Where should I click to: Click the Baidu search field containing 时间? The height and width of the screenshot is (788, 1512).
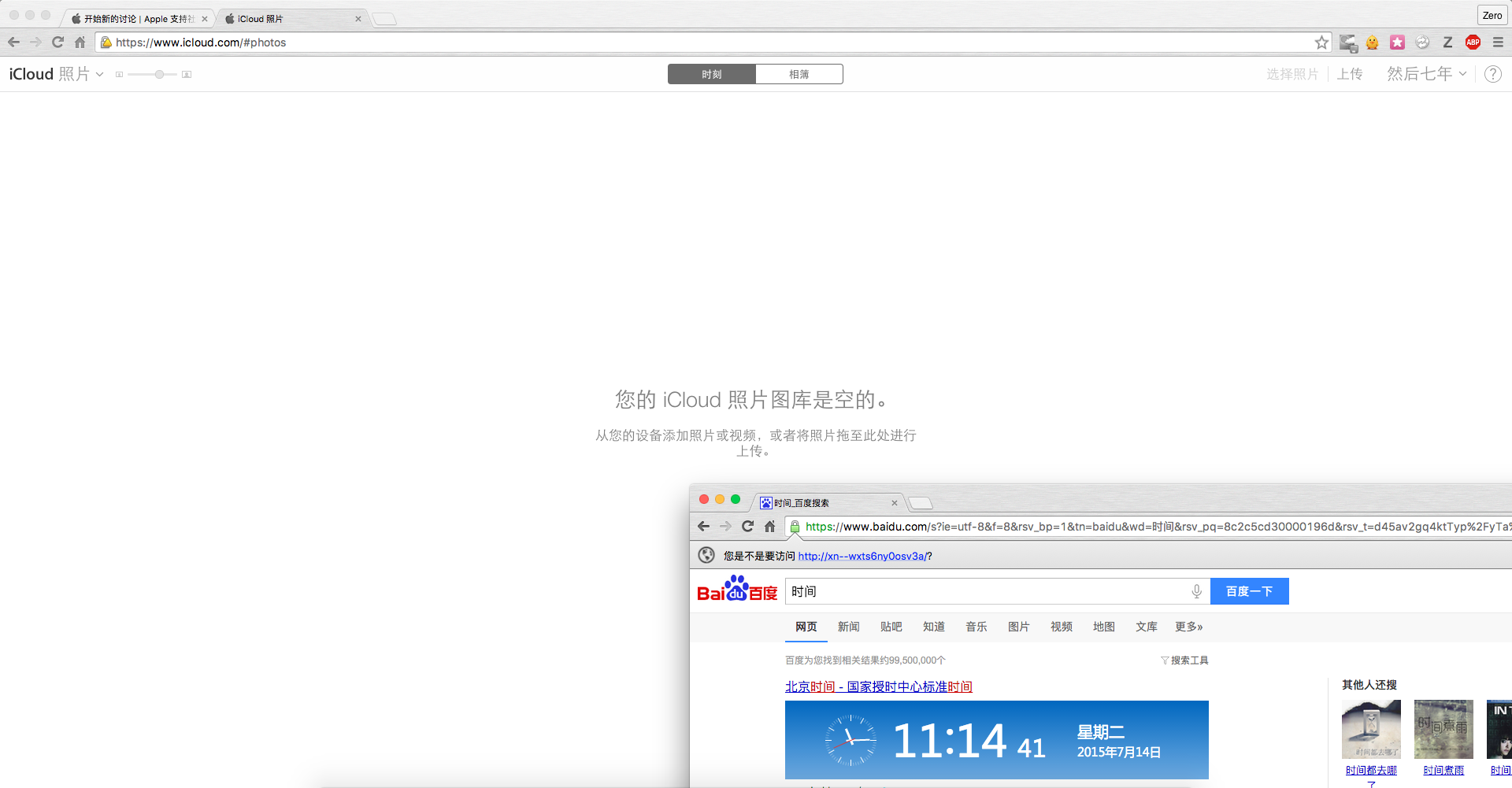[984, 591]
